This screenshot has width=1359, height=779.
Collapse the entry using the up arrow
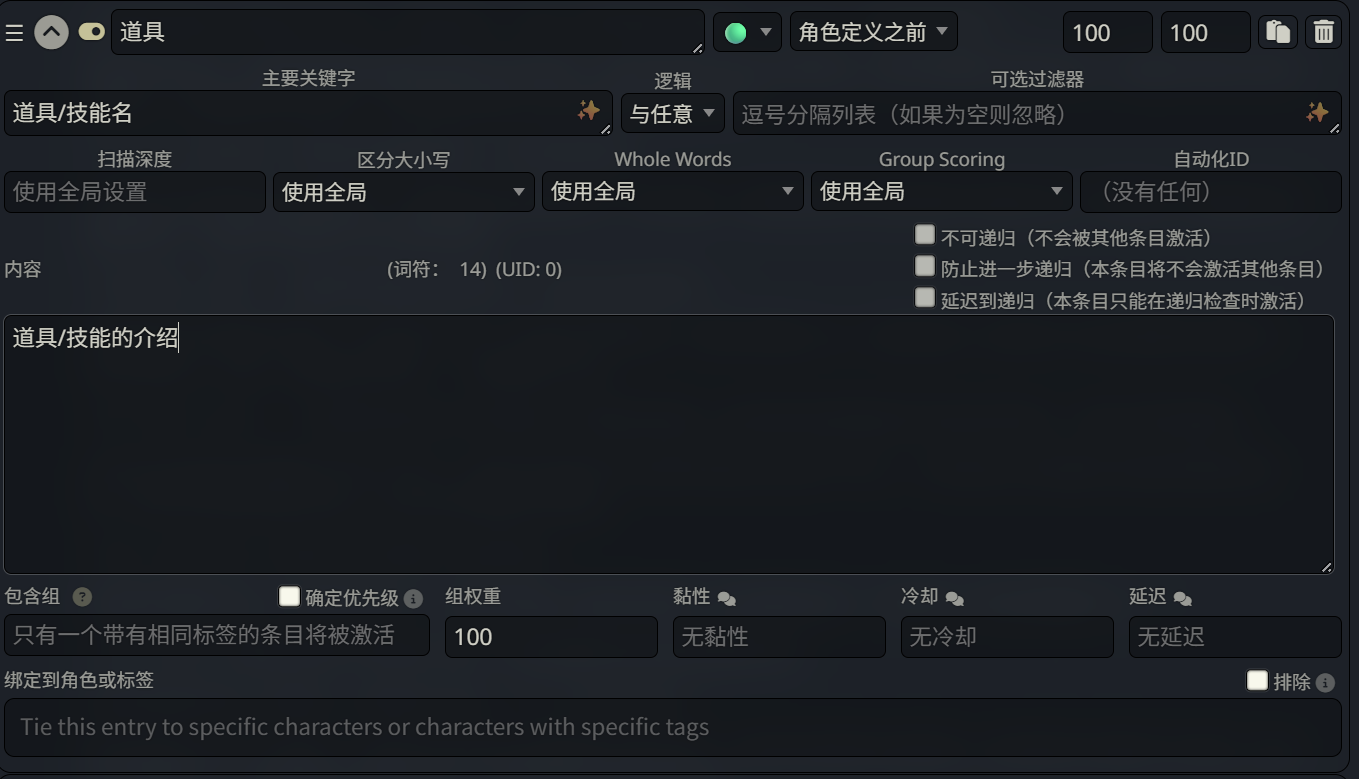click(51, 31)
